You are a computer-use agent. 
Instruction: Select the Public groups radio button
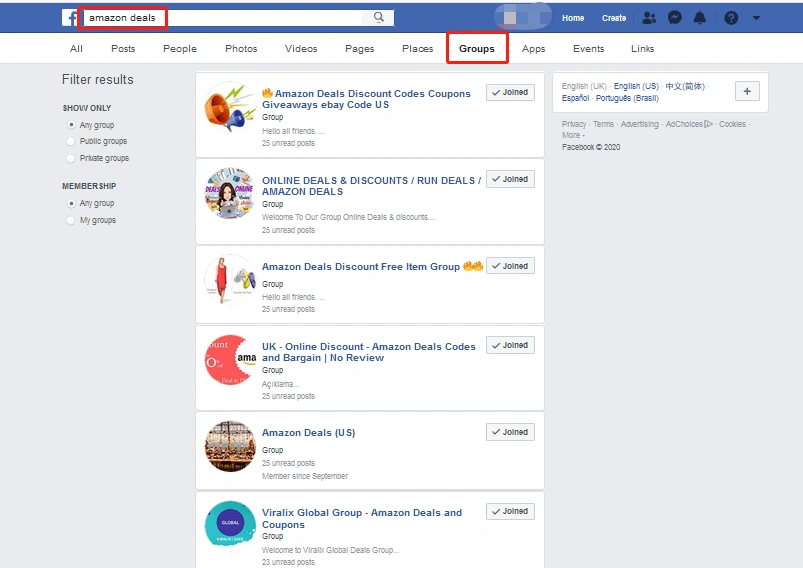(71, 142)
